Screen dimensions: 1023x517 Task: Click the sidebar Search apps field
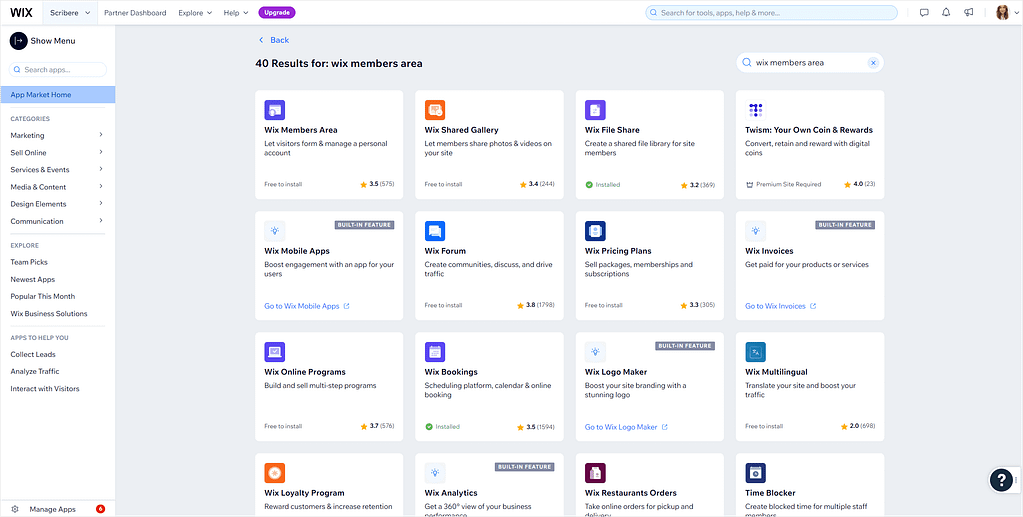[57, 69]
